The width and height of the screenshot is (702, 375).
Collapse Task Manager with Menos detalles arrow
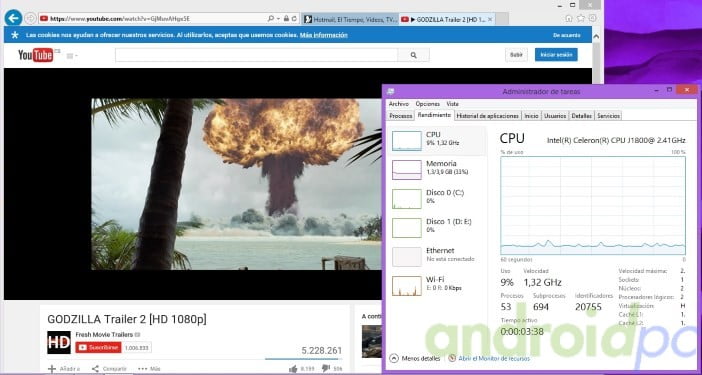pyautogui.click(x=394, y=358)
